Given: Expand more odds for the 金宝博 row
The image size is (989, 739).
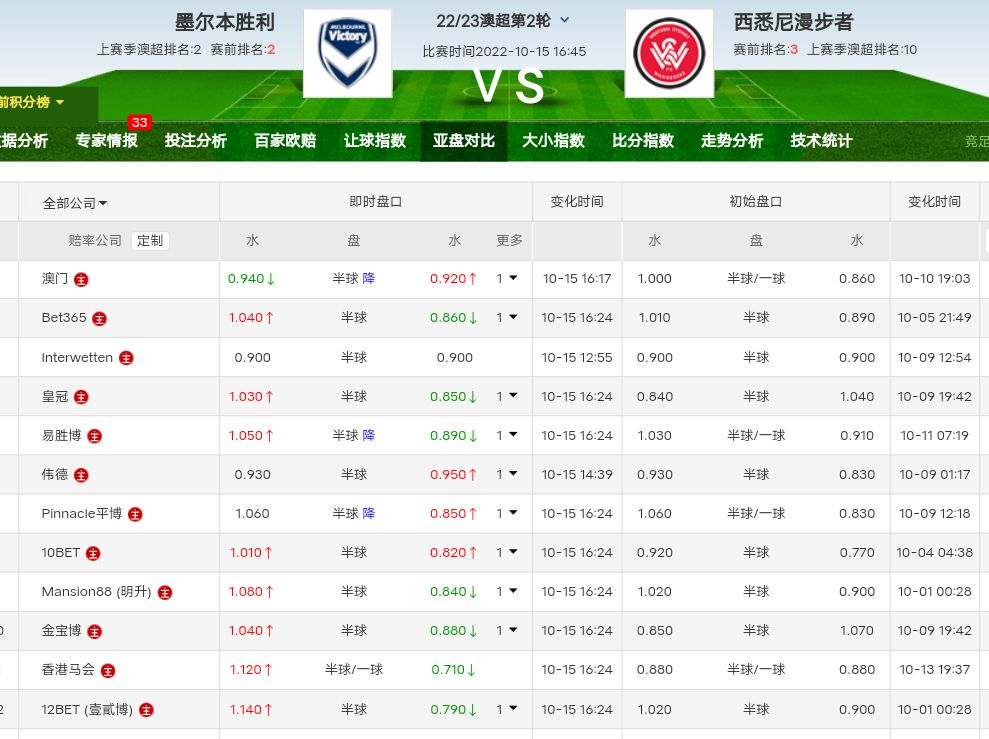Looking at the screenshot, I should 507,631.
